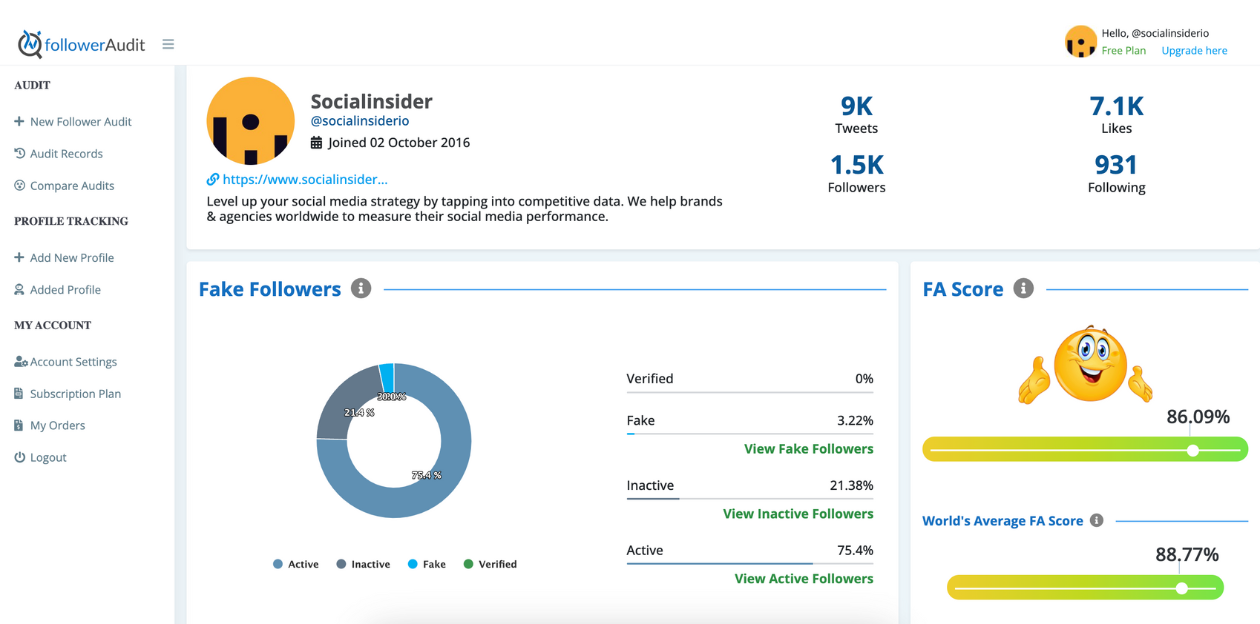Viewport: 1260px width, 624px height.
Task: Click the Joined 02 October 2016 text
Action: coord(399,142)
